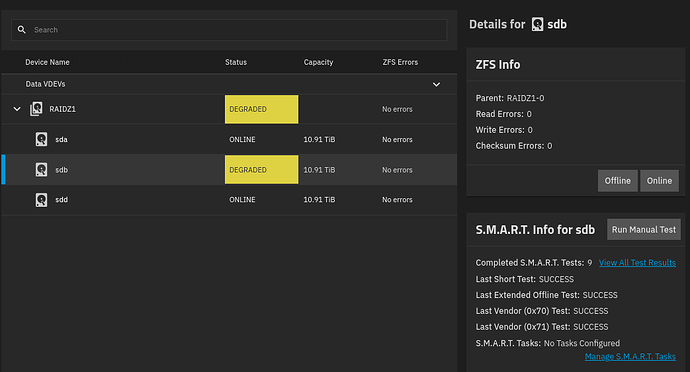Click sdb DEGRADED status badge
The width and height of the screenshot is (690, 372).
(x=261, y=169)
